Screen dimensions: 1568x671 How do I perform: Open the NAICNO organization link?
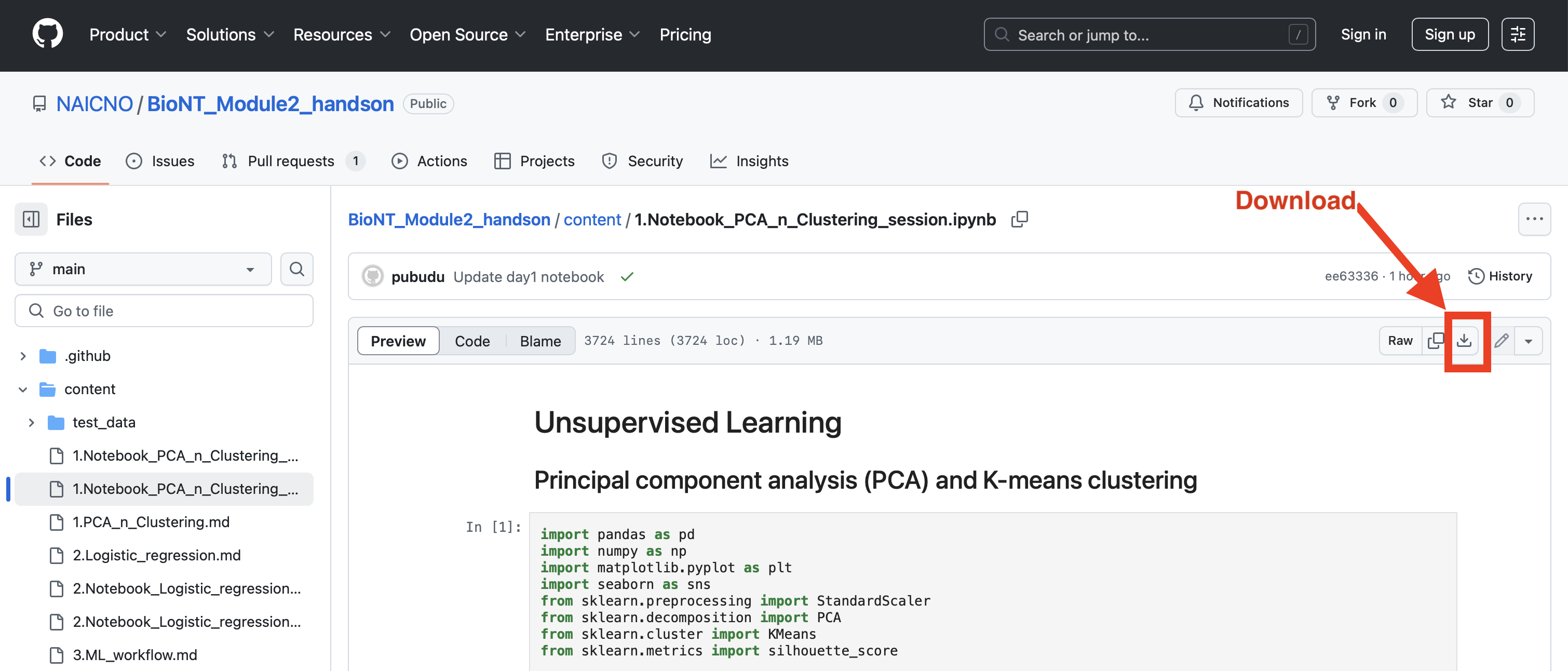[x=94, y=103]
